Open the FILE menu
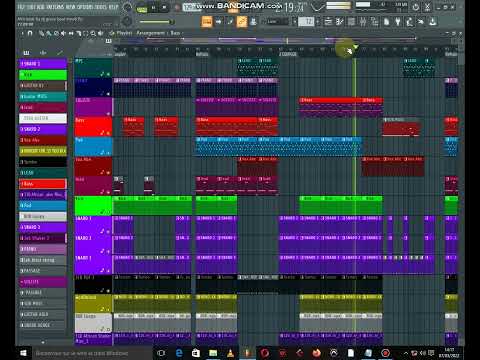The width and height of the screenshot is (480, 360). click(21, 7)
